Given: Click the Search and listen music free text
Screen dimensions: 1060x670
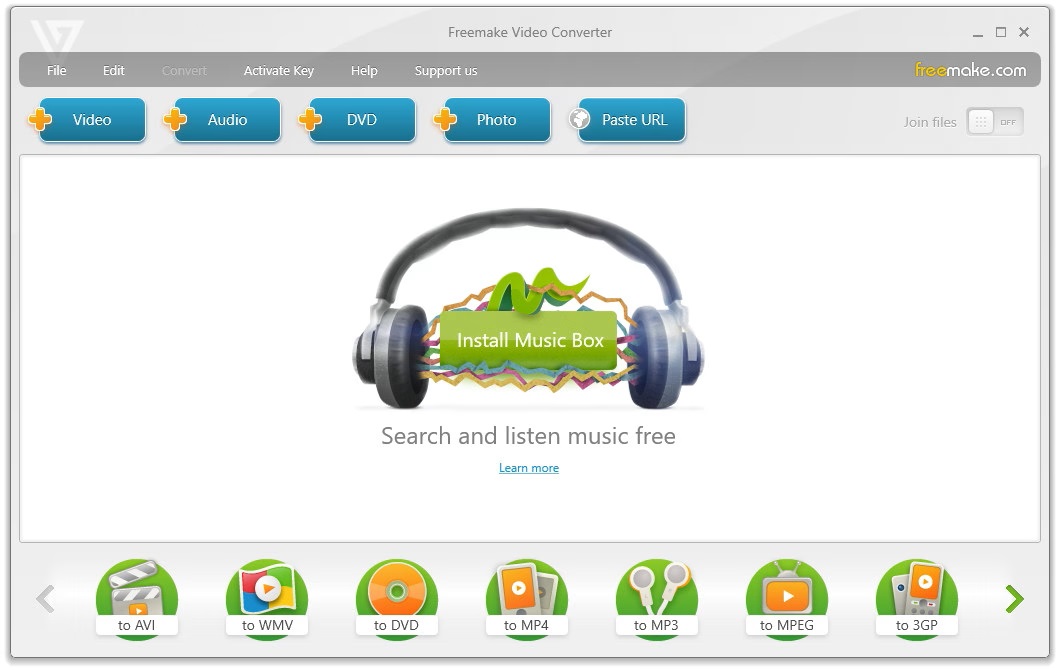Looking at the screenshot, I should (x=529, y=436).
